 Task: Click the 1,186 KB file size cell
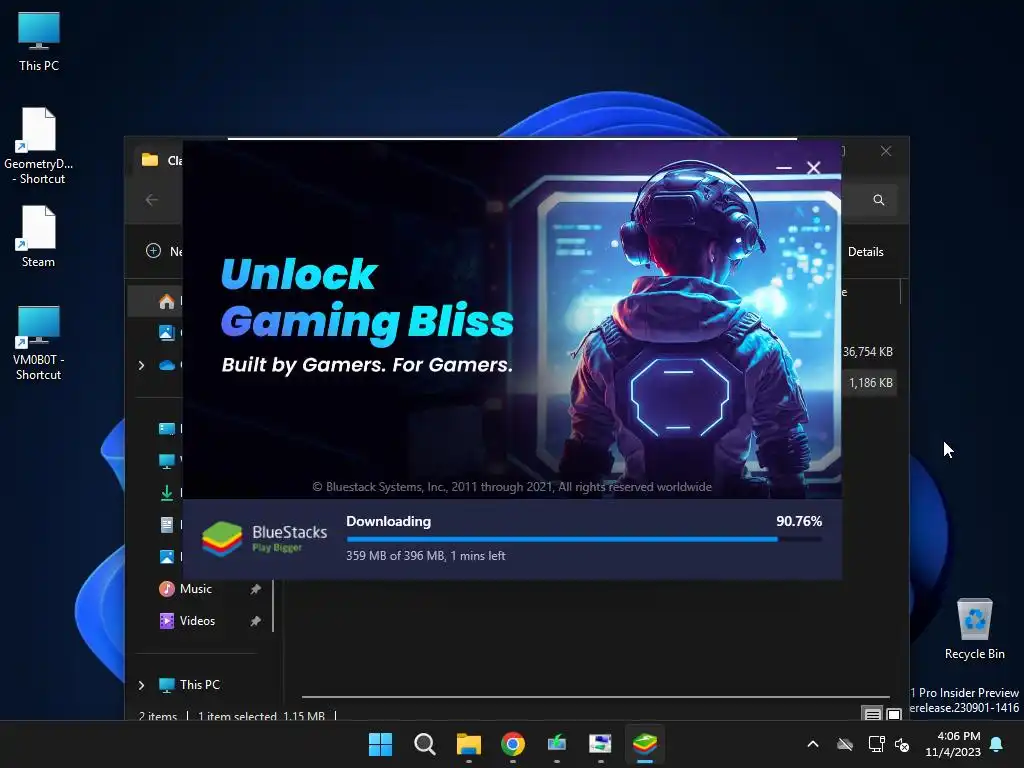pos(871,383)
